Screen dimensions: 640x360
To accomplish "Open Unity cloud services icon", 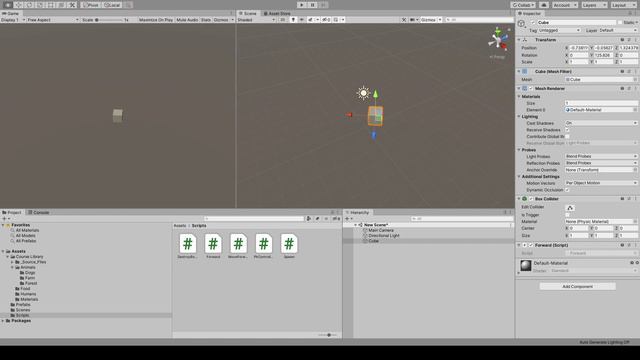I will [x=544, y=5].
